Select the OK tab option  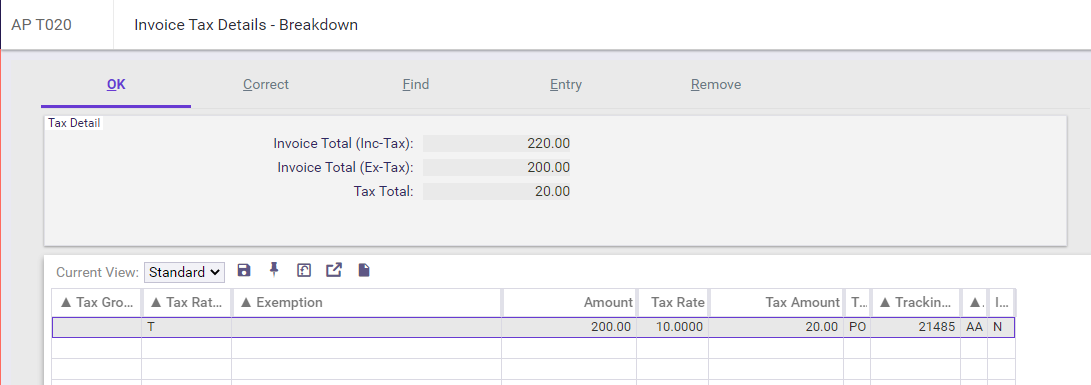click(116, 85)
